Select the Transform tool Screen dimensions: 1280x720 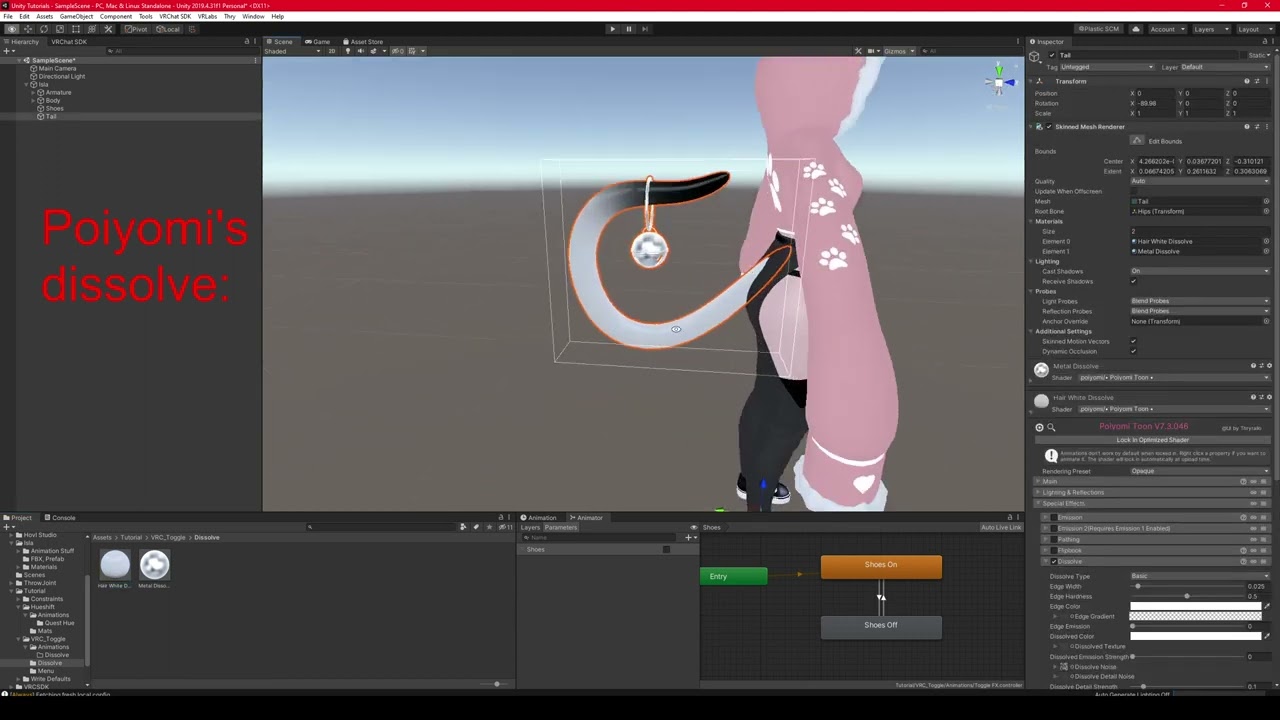click(x=91, y=29)
